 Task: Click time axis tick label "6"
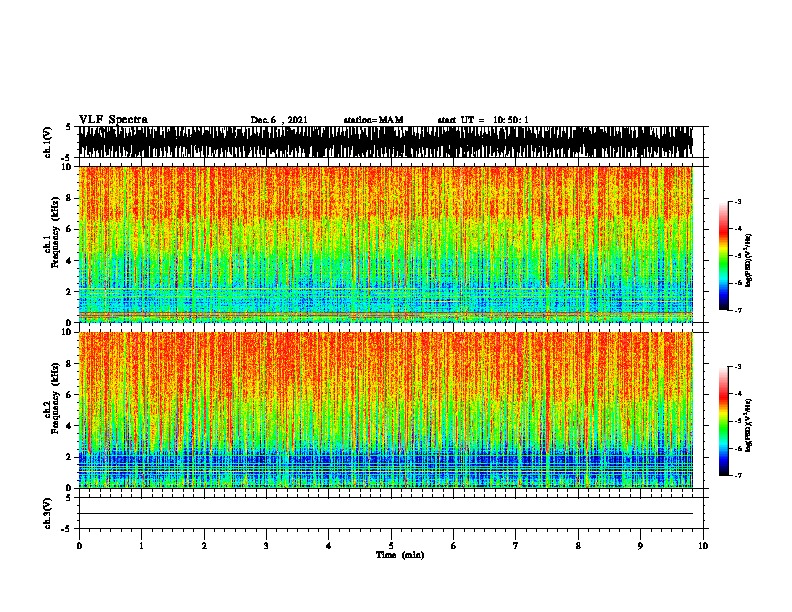pyautogui.click(x=454, y=546)
